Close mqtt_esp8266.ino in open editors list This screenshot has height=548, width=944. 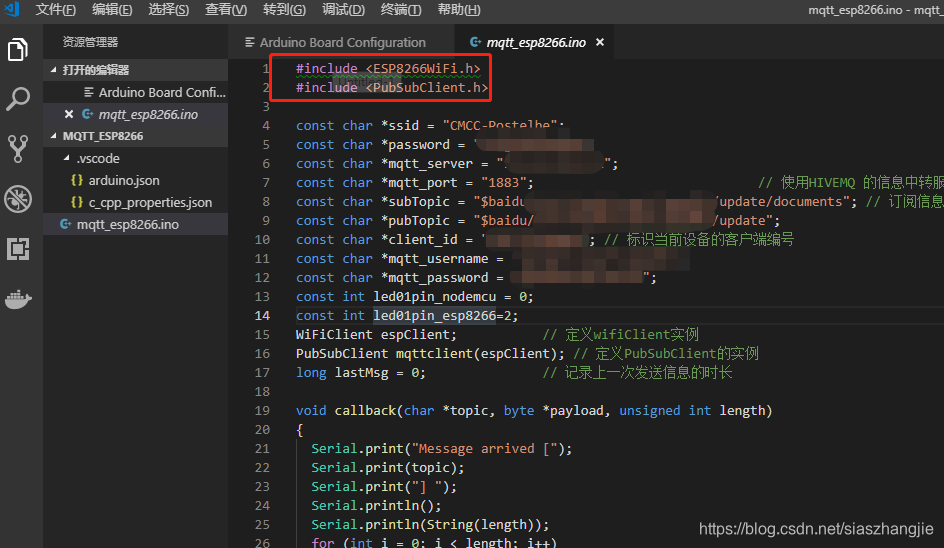pos(69,114)
